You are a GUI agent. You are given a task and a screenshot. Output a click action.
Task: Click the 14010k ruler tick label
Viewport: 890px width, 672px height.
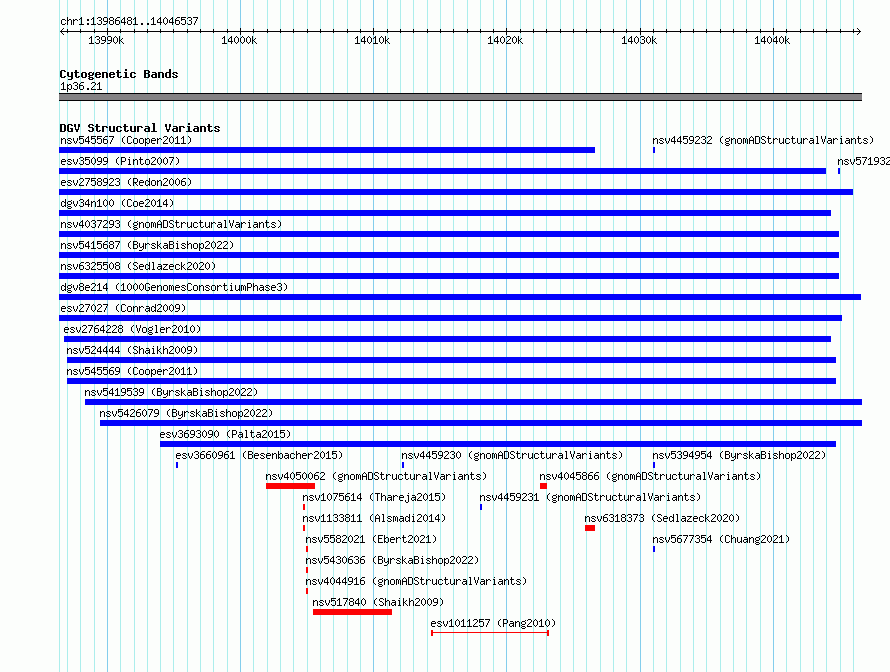coord(372,40)
